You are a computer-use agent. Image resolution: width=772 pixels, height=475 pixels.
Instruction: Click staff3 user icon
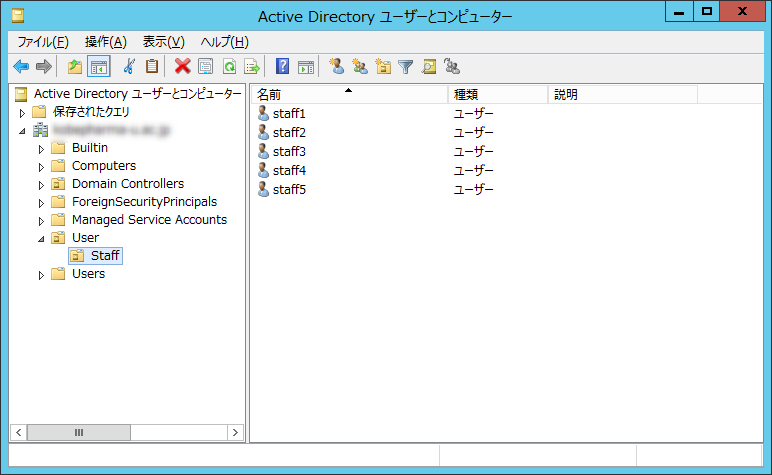[263, 151]
